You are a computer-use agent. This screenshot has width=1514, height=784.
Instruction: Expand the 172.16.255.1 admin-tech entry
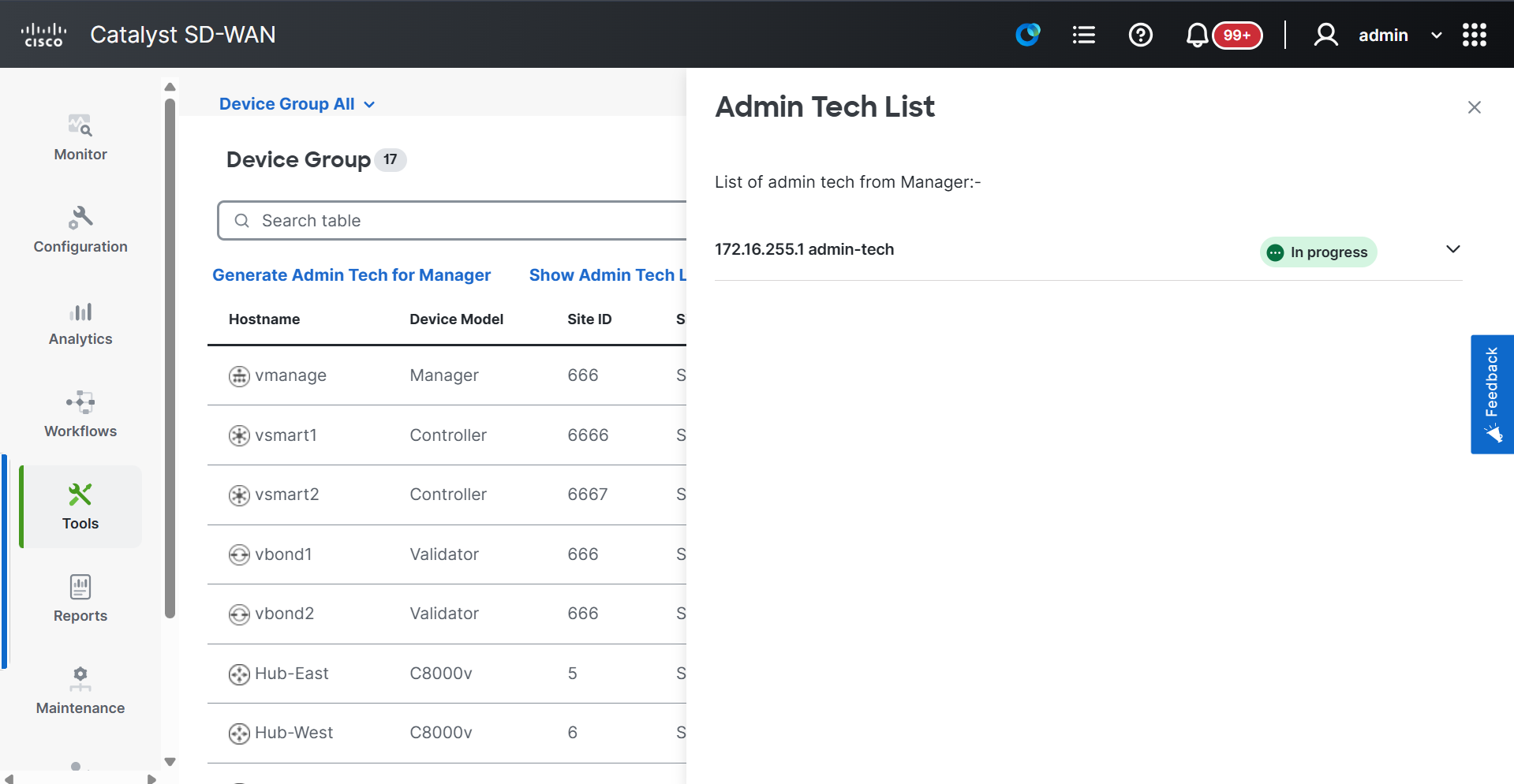[1453, 249]
